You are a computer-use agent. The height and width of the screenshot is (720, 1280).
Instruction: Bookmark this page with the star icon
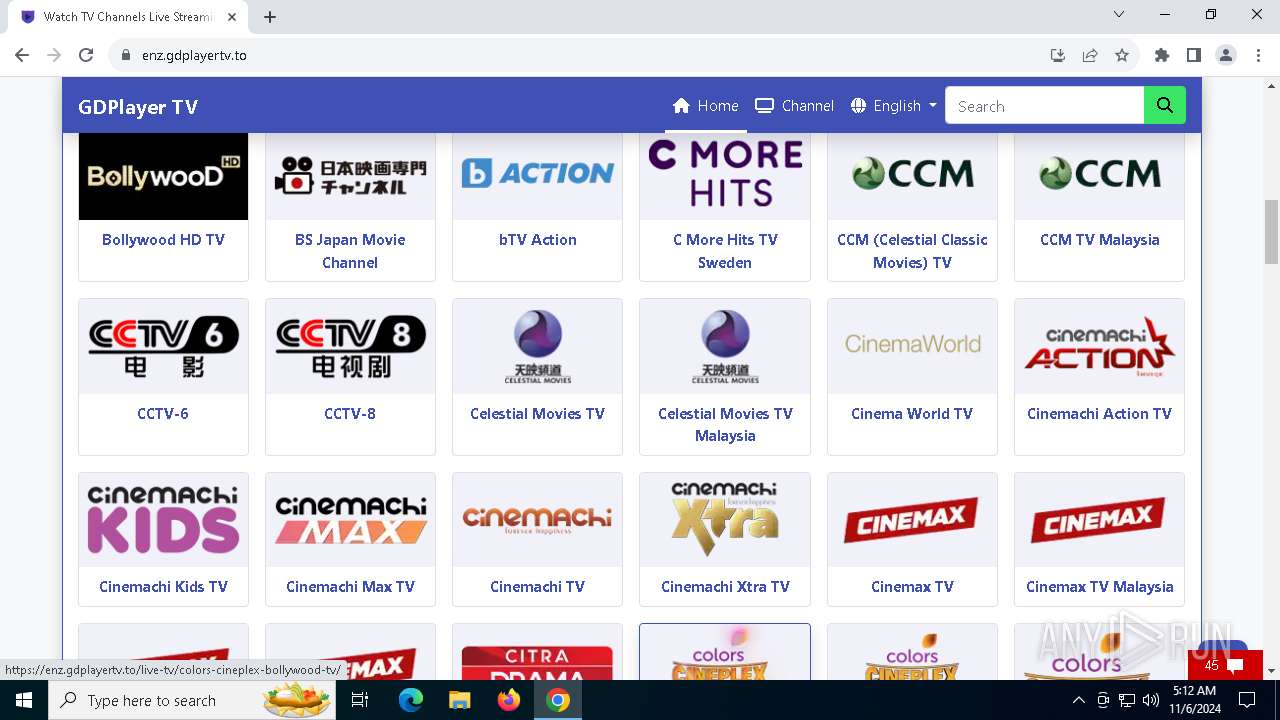1122,55
